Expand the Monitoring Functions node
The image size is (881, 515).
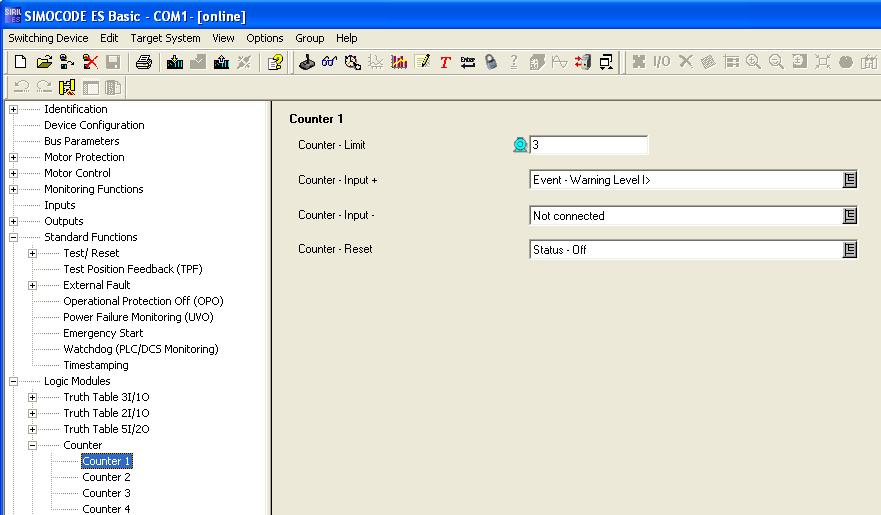[x=13, y=190]
